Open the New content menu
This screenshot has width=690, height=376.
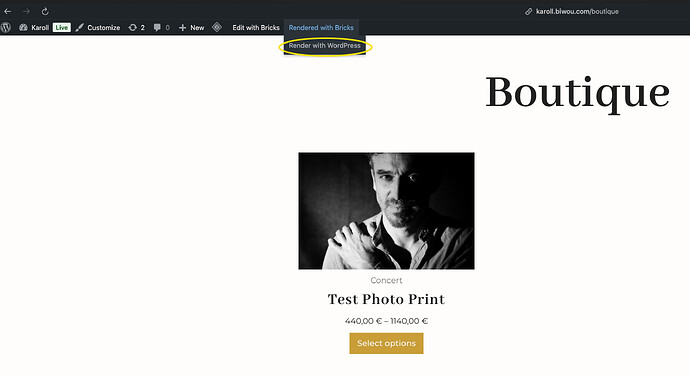pos(197,27)
